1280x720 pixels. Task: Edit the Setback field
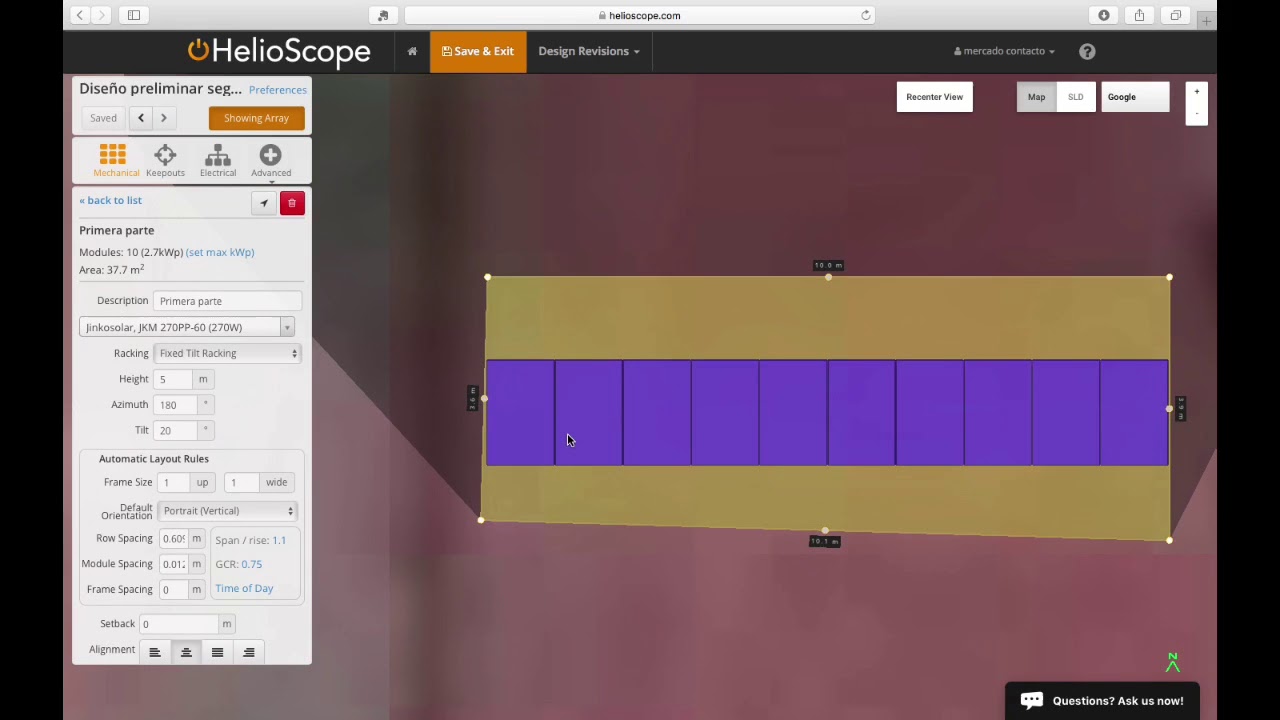pyautogui.click(x=179, y=624)
